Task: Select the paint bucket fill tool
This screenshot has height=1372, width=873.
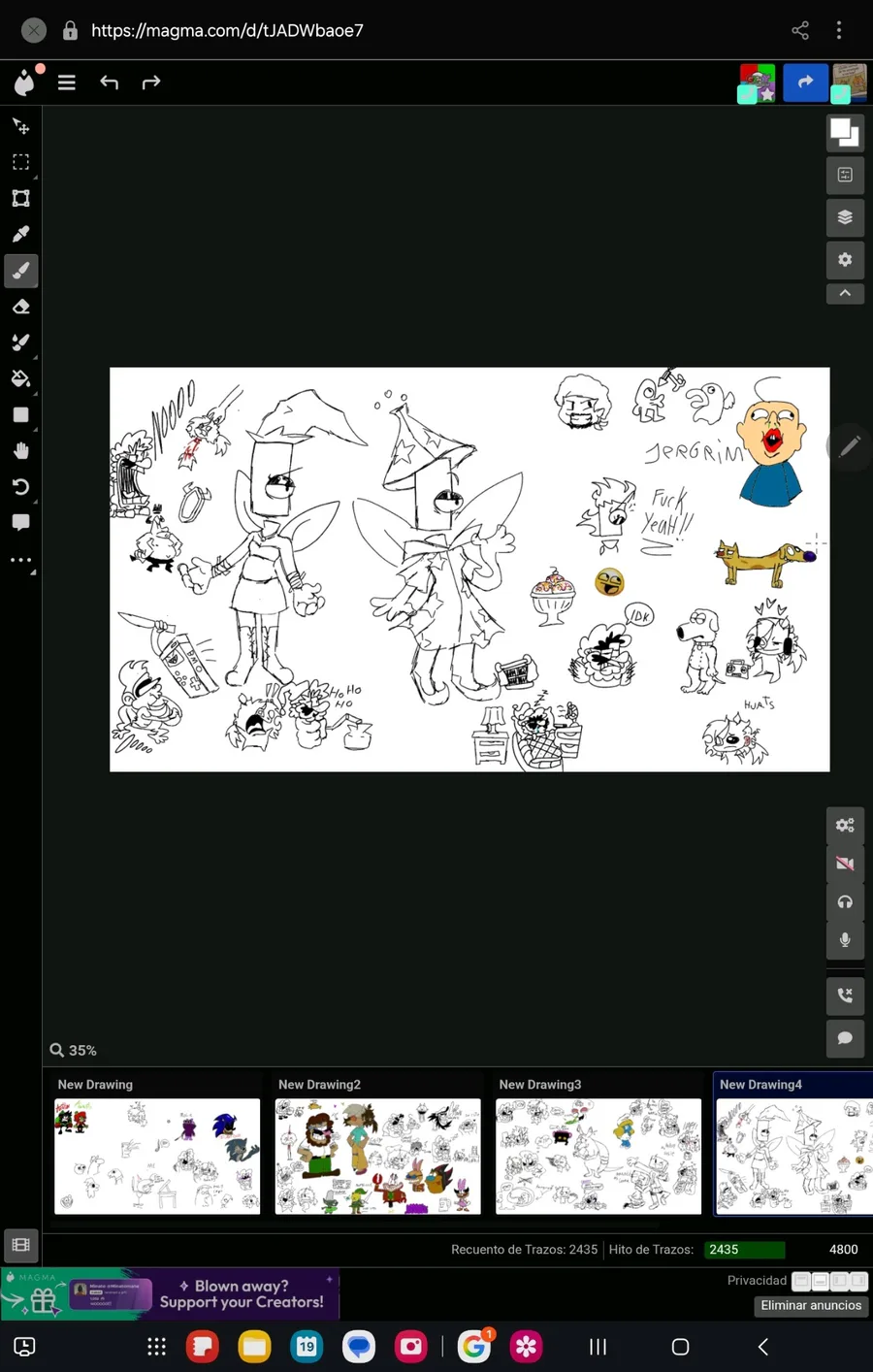Action: 20,378
